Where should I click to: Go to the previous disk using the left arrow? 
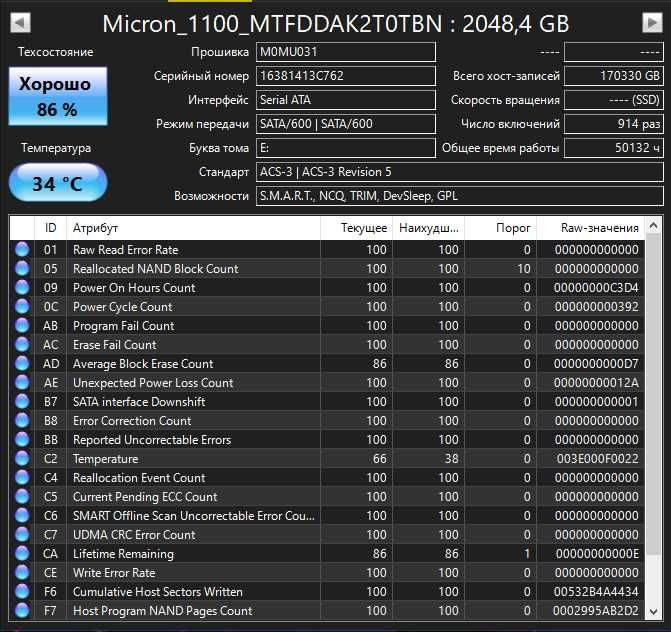click(x=20, y=23)
